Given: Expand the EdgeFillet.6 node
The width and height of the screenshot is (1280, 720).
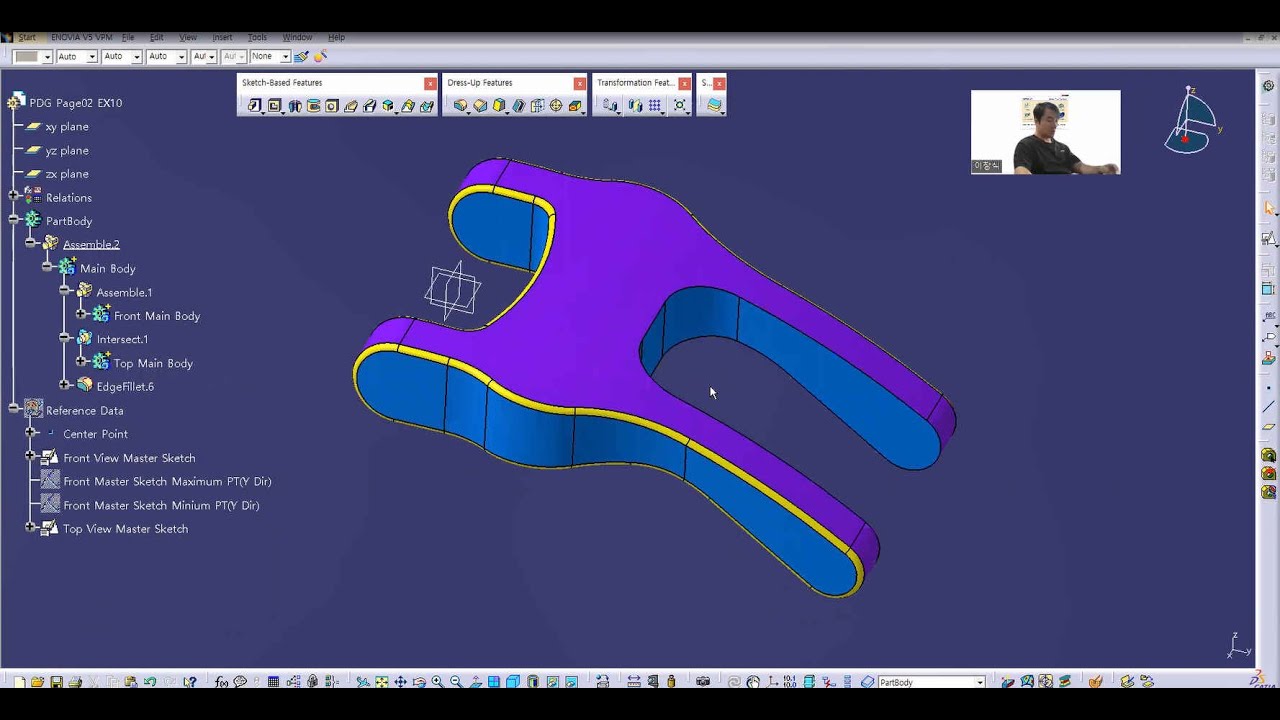Looking at the screenshot, I should click(x=64, y=385).
